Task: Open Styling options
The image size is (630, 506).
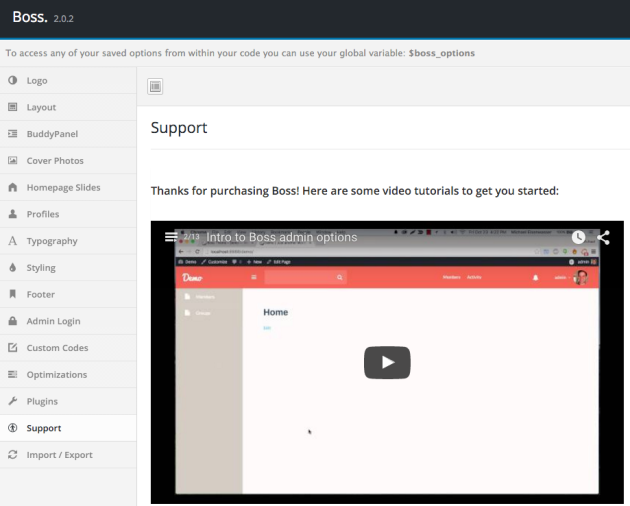Action: [x=68, y=267]
